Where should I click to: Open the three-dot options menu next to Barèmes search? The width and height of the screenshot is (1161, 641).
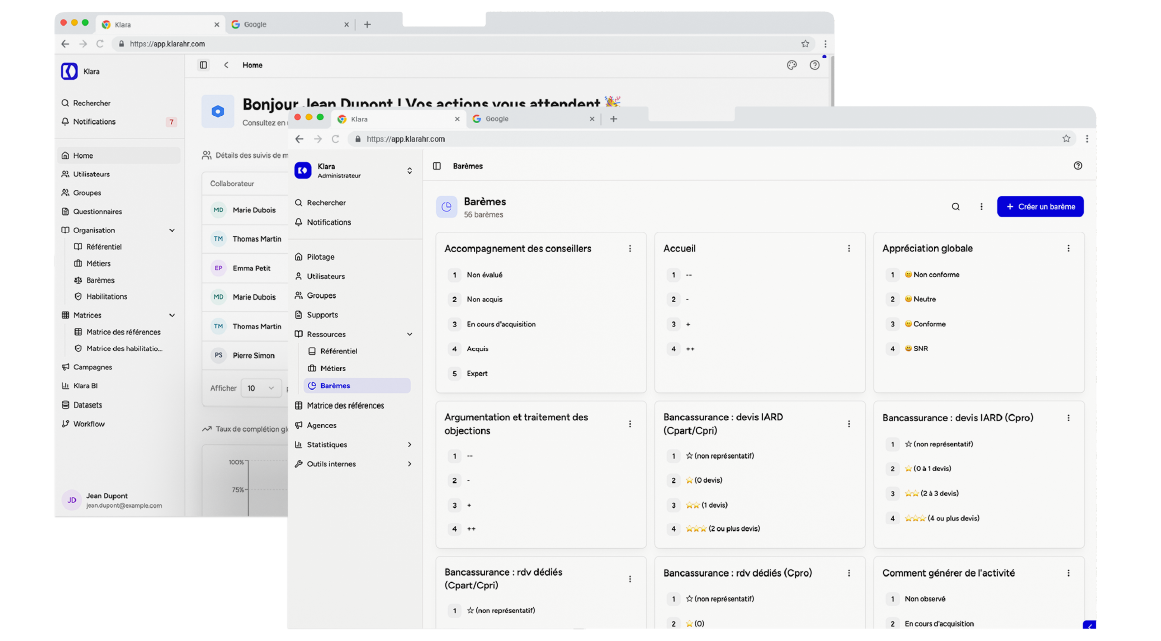[981, 207]
